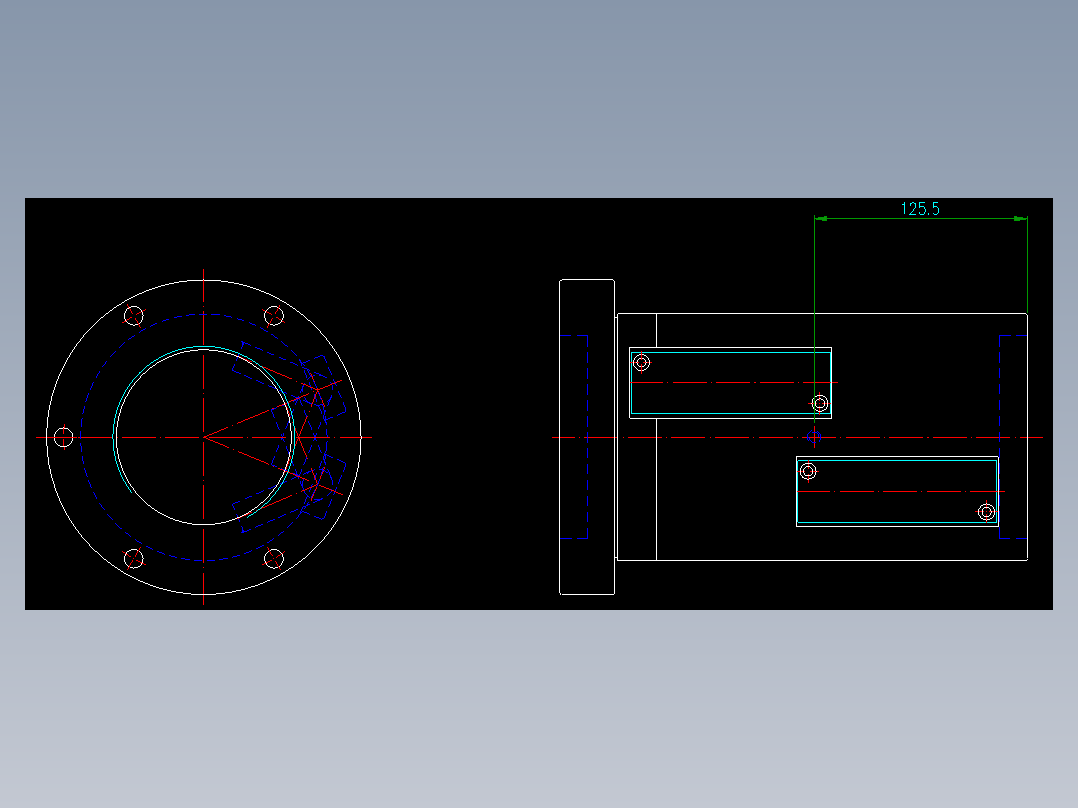Click the upper-left bolt hole on the flange
The width and height of the screenshot is (1078, 808).
coord(133,317)
